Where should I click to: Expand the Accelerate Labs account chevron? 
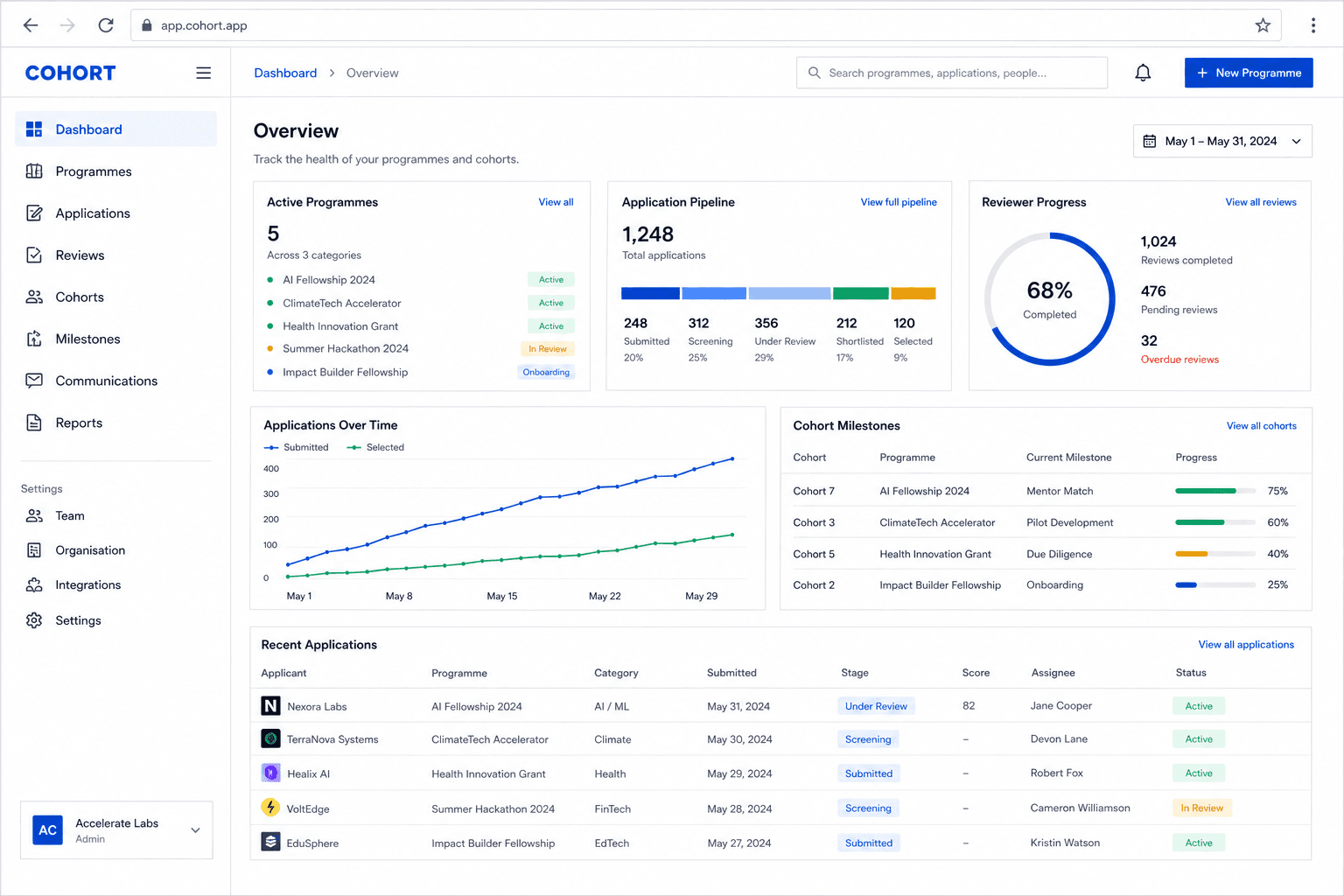[195, 830]
